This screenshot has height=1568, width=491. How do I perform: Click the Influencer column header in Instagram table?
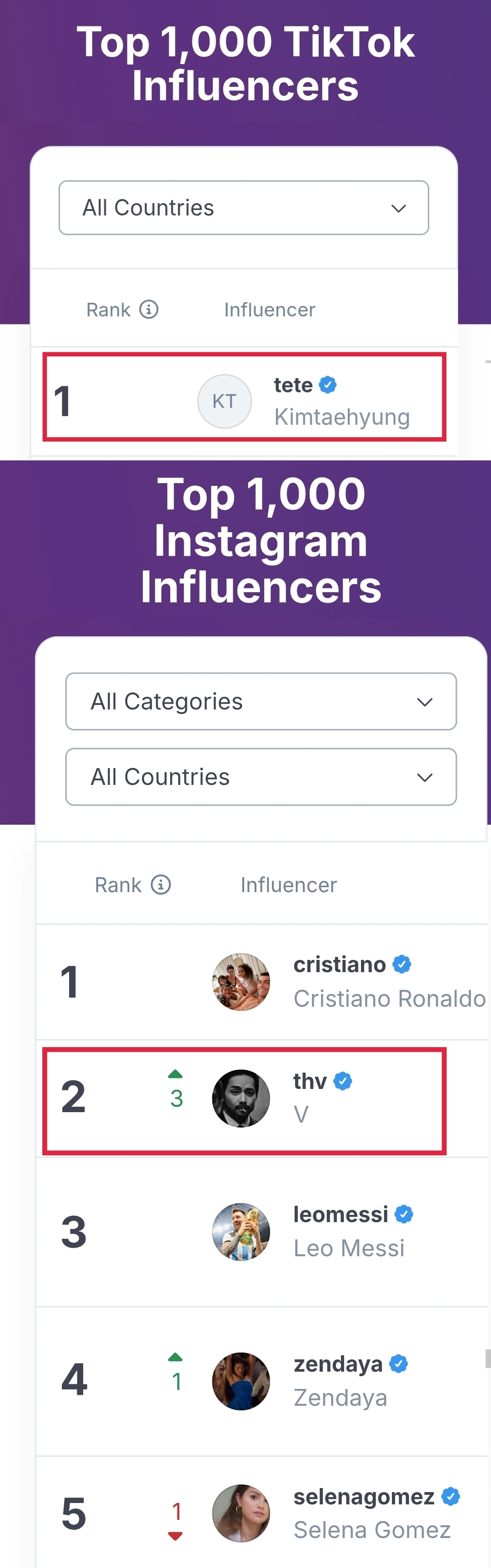pos(288,884)
